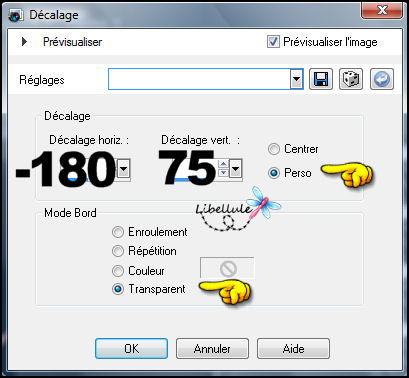Select the Répétition edge mode
This screenshot has width=409, height=378.
(118, 251)
